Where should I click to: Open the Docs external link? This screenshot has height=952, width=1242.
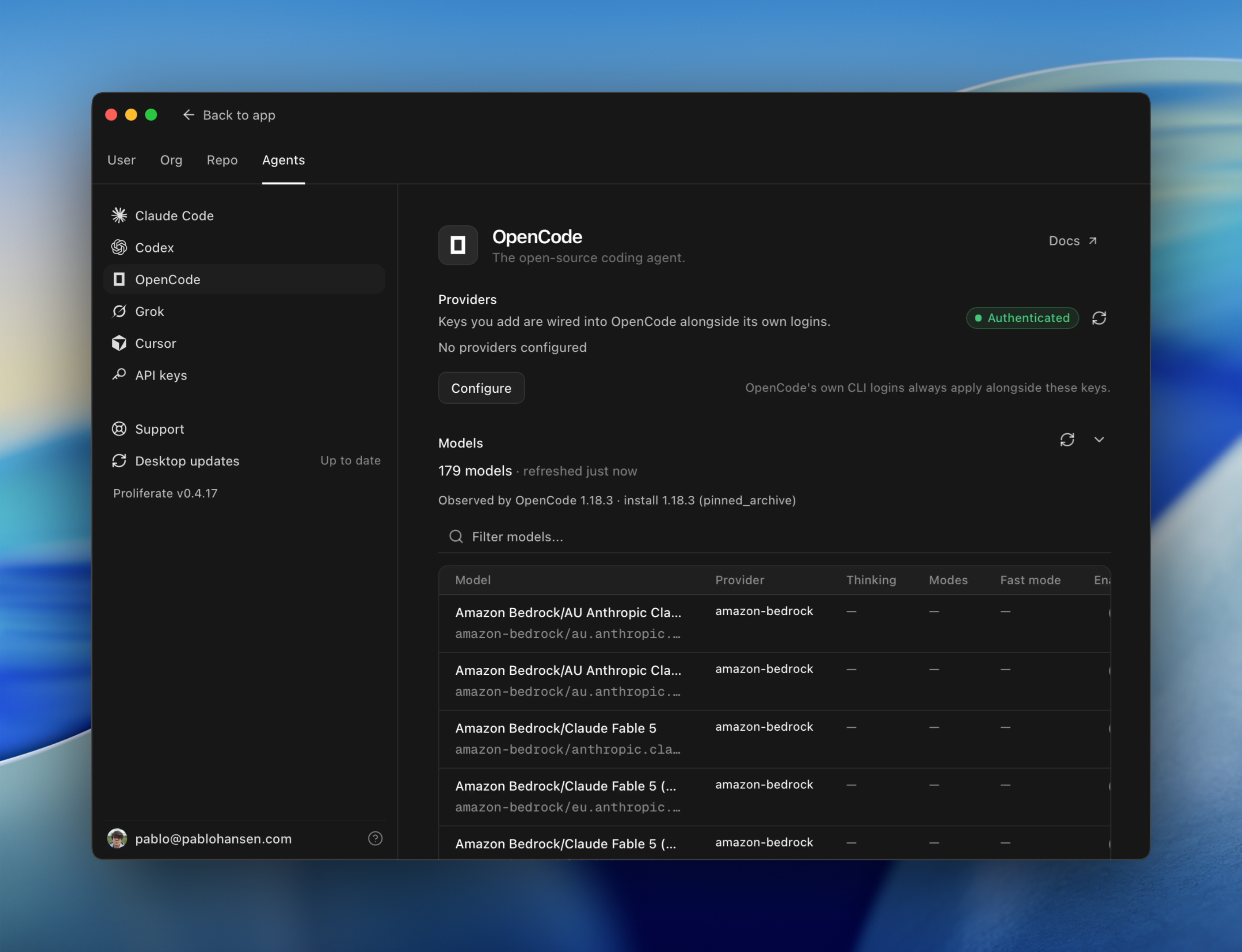point(1073,241)
